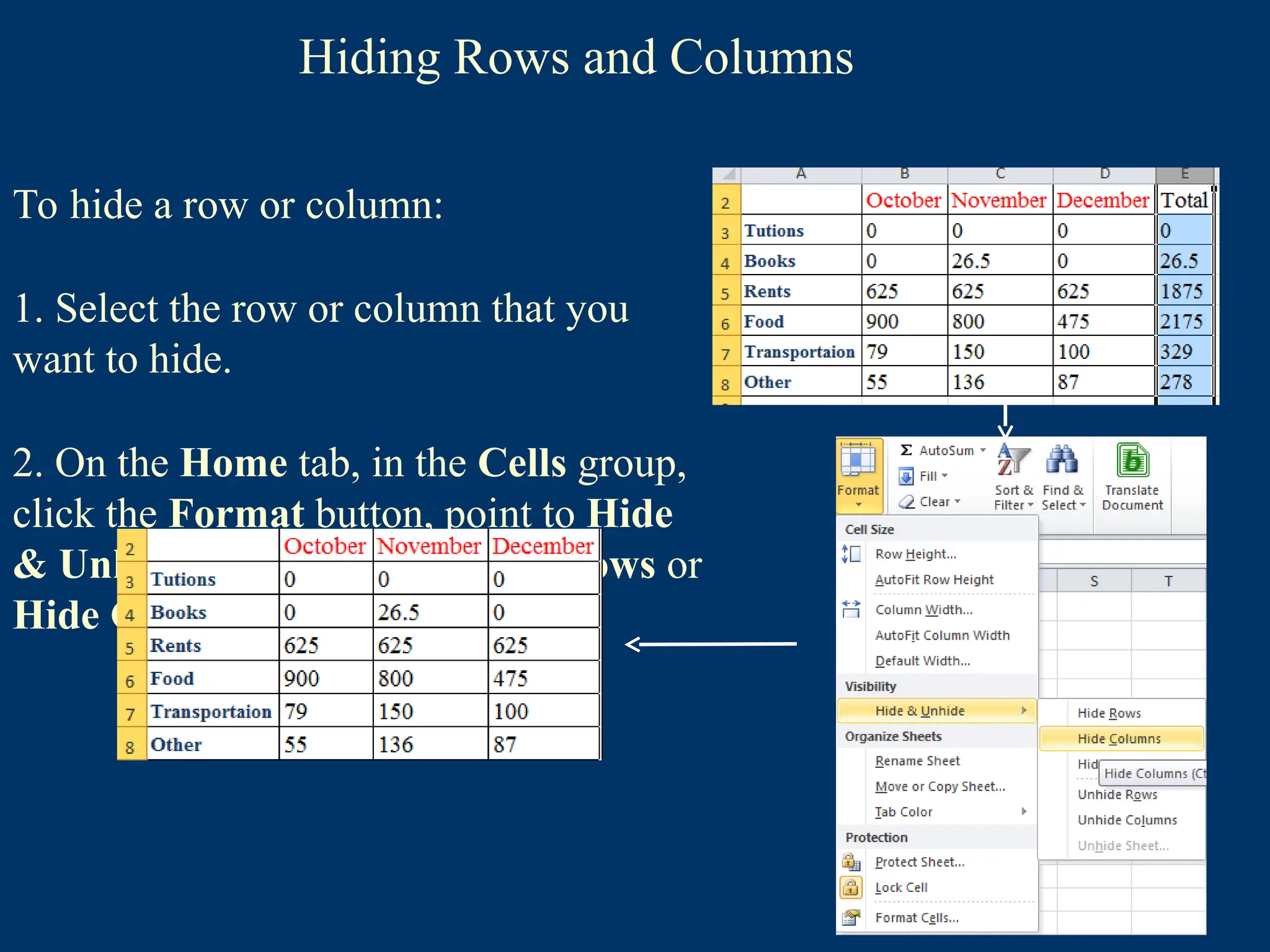
Task: Click Other cell in bottom table
Action: [x=213, y=744]
